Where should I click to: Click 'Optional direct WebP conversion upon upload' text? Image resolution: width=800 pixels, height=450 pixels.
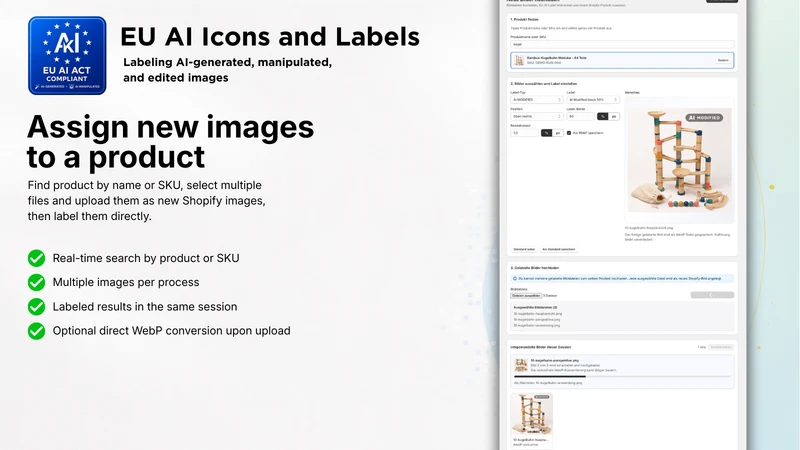point(171,331)
